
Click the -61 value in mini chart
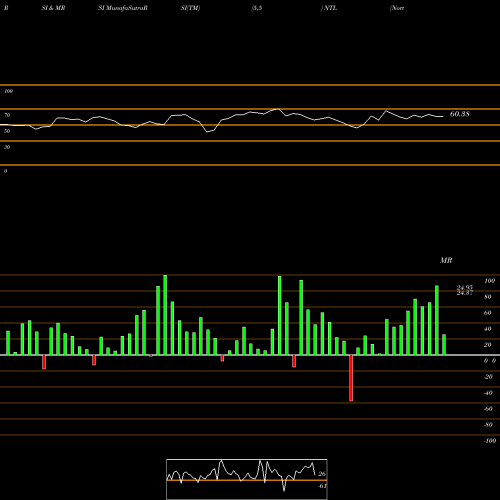[x=322, y=486]
